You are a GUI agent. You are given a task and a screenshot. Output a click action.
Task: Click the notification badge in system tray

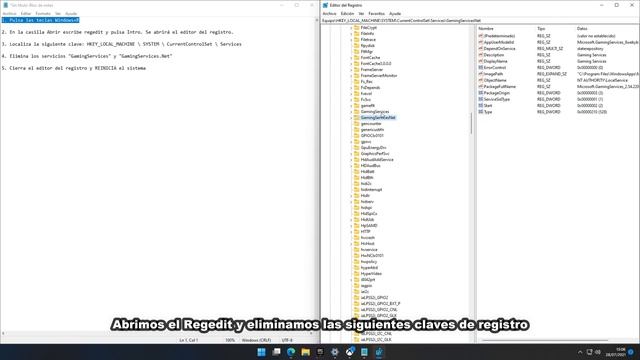click(631, 352)
